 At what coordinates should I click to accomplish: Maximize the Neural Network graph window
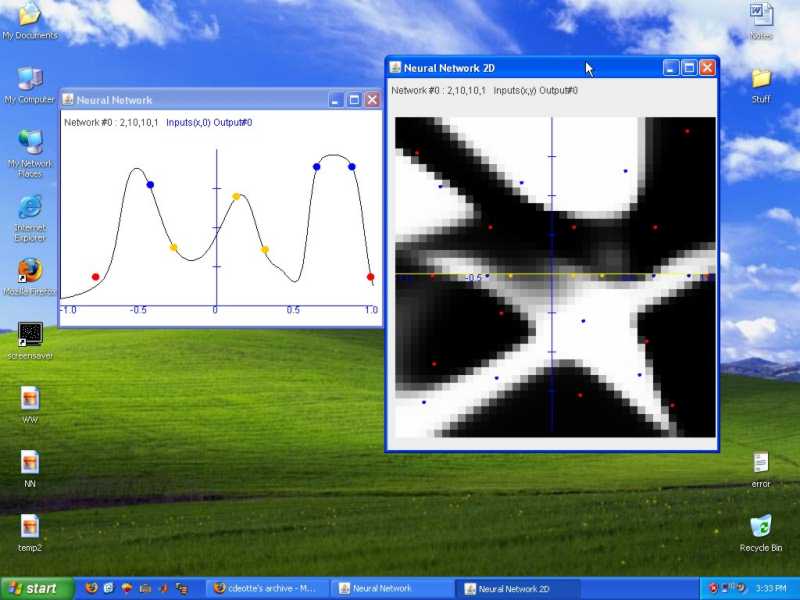click(x=354, y=99)
